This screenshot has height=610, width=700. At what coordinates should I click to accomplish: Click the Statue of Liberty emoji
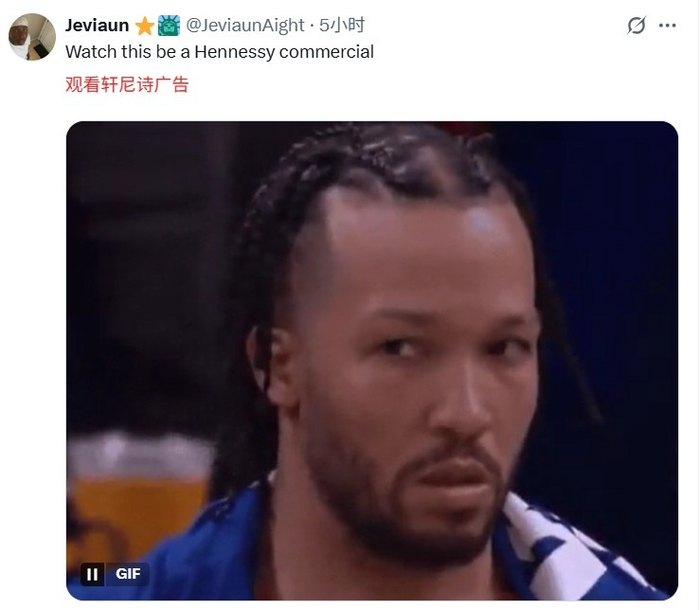point(169,25)
